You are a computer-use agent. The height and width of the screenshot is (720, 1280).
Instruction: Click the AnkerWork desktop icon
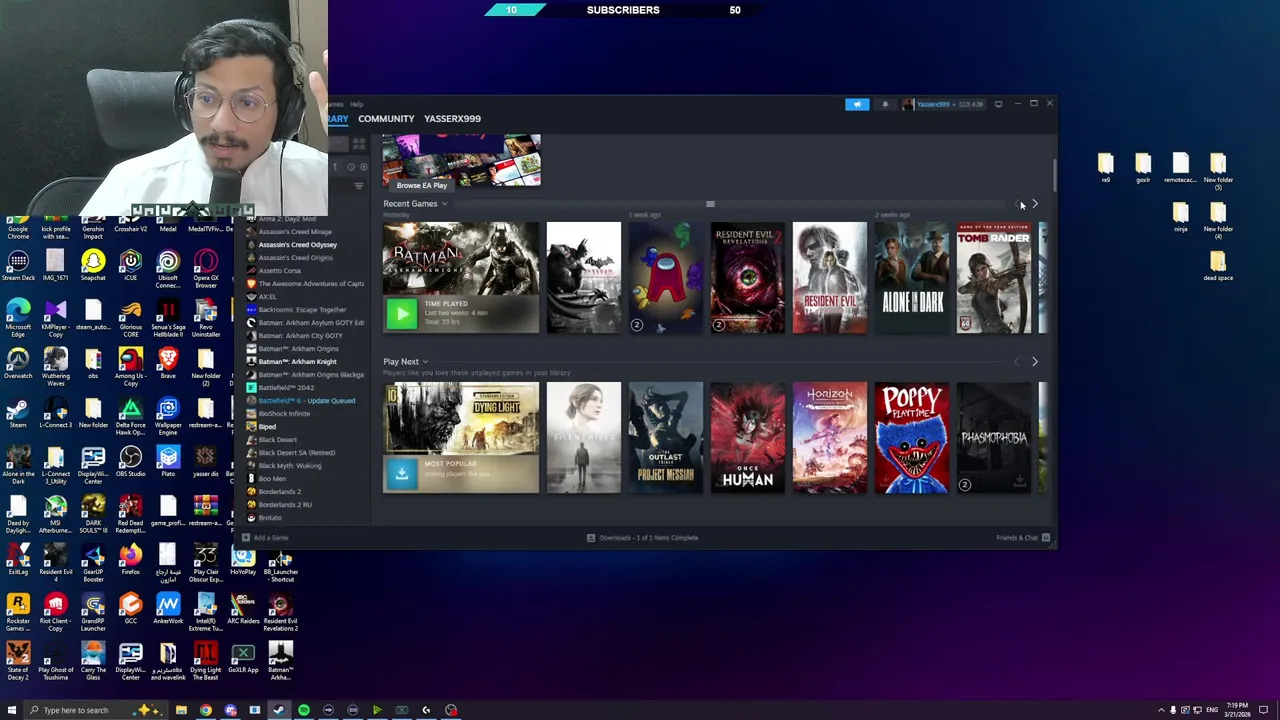[168, 610]
